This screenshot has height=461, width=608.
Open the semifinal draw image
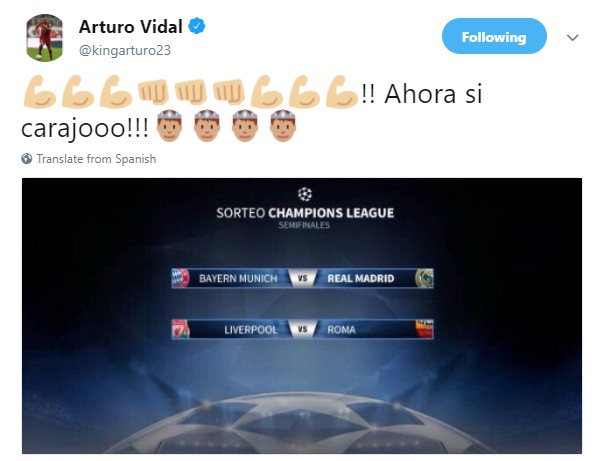click(302, 316)
